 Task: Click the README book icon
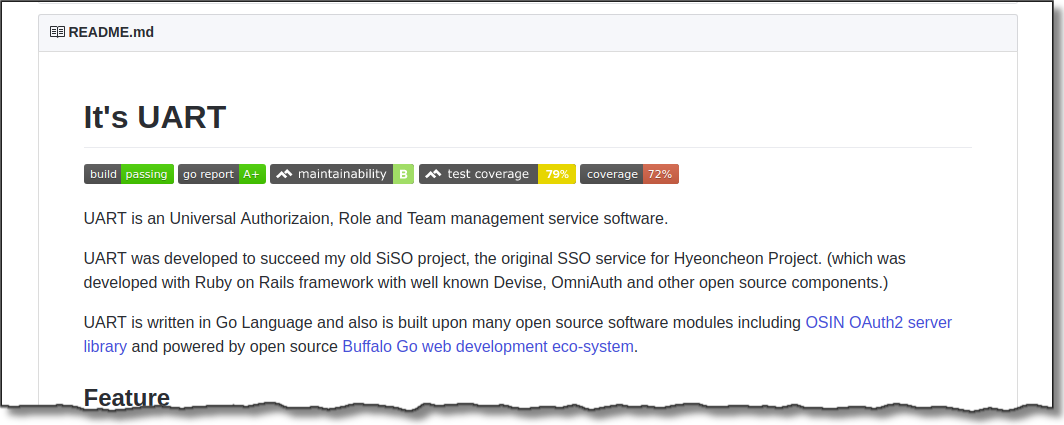(x=57, y=32)
